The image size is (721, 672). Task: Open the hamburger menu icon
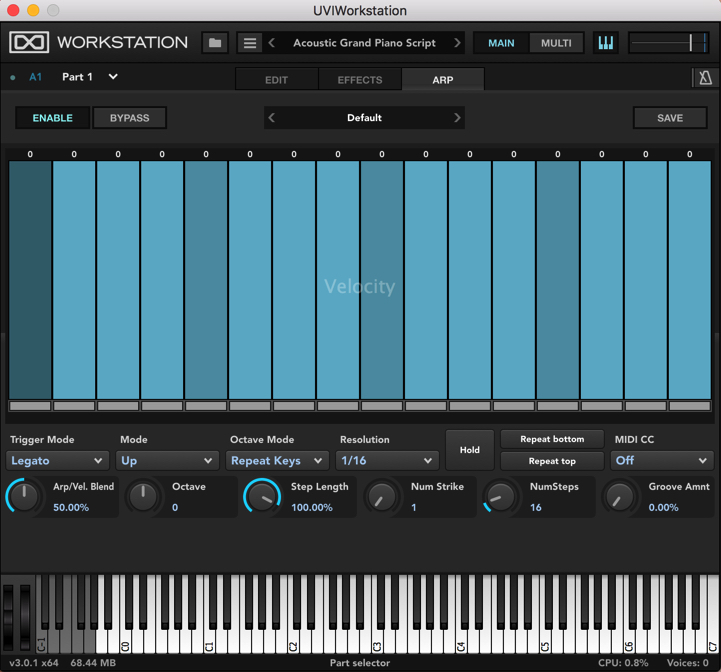(x=250, y=43)
